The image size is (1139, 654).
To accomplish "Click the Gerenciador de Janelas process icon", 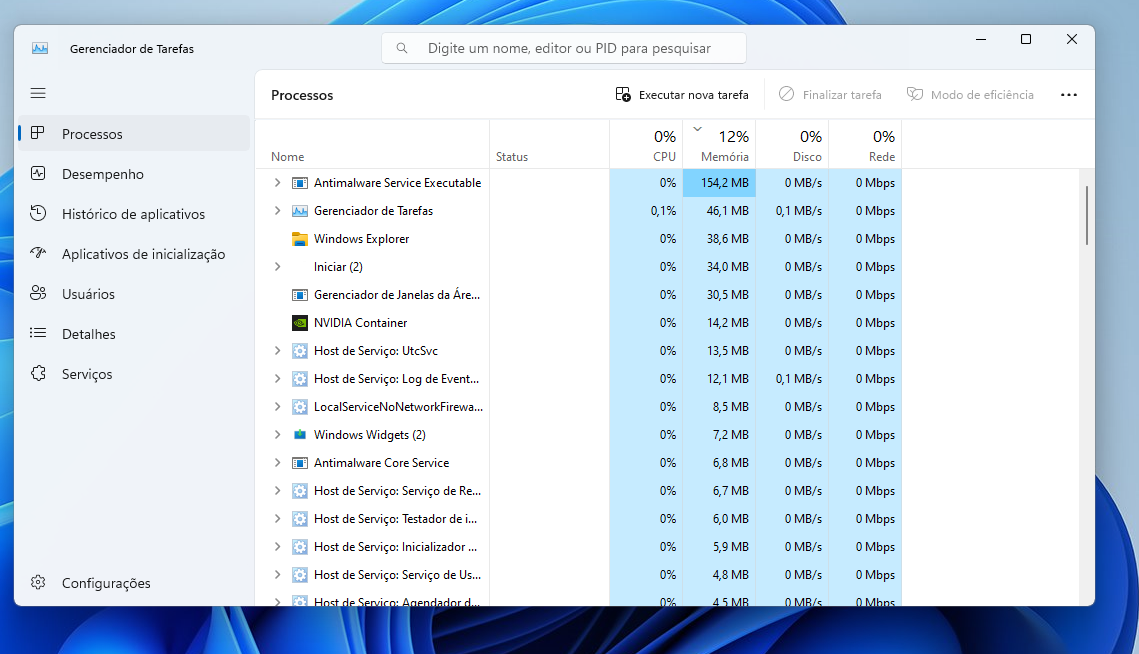I will click(x=299, y=295).
